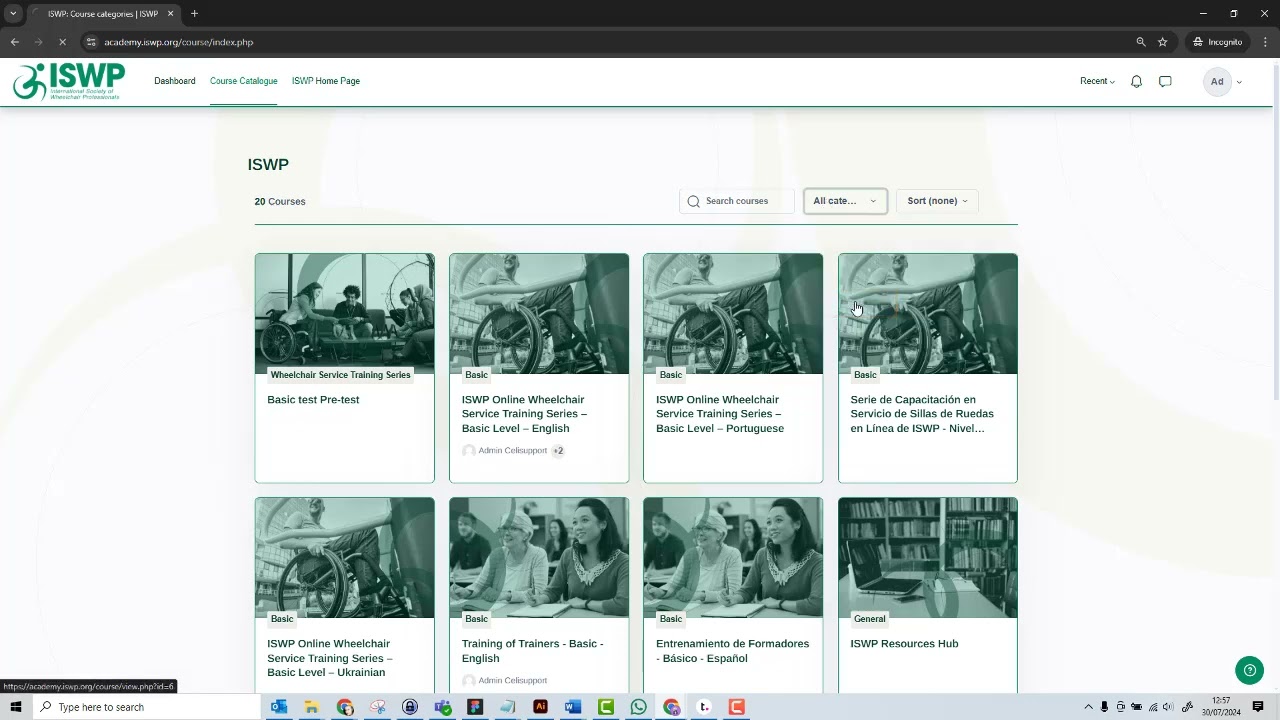
Task: Open the ISWP Resources Hub course
Action: [904, 644]
